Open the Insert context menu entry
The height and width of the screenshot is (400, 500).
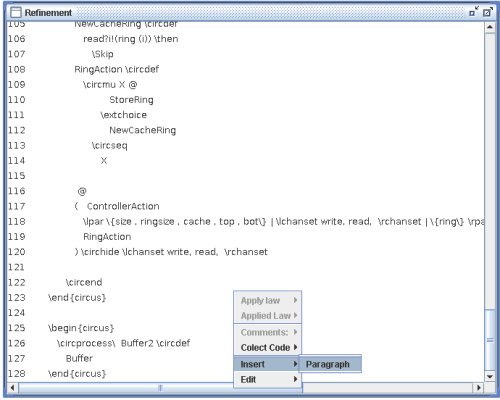pyautogui.click(x=268, y=364)
